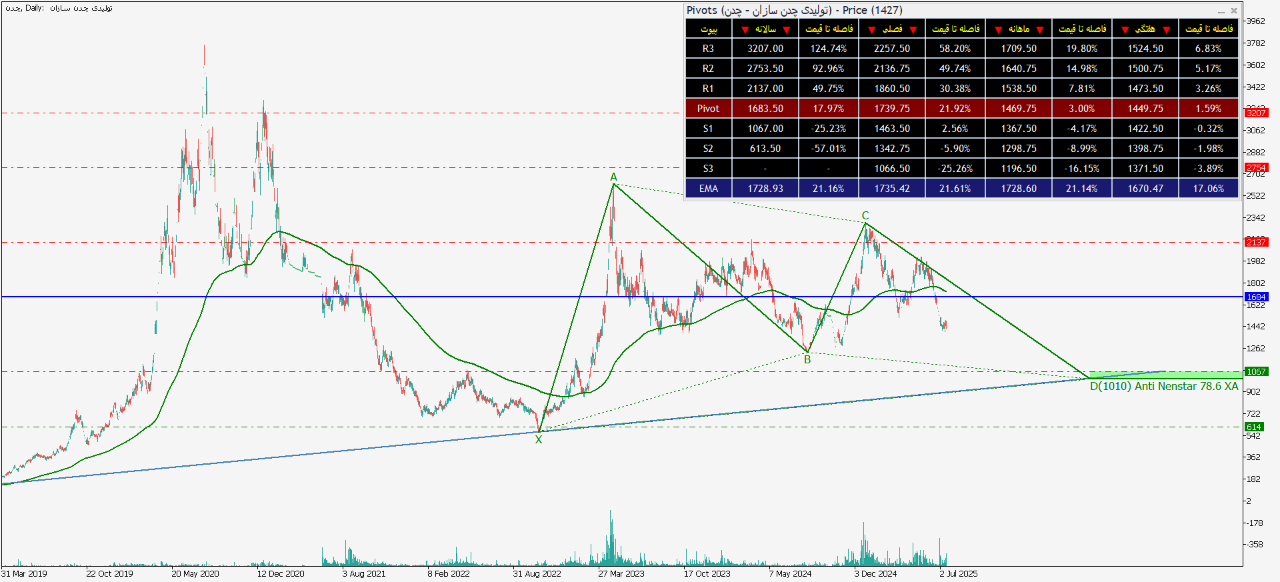Select the point A label on the pattern
This screenshot has height=582, width=1280.
coord(614,177)
